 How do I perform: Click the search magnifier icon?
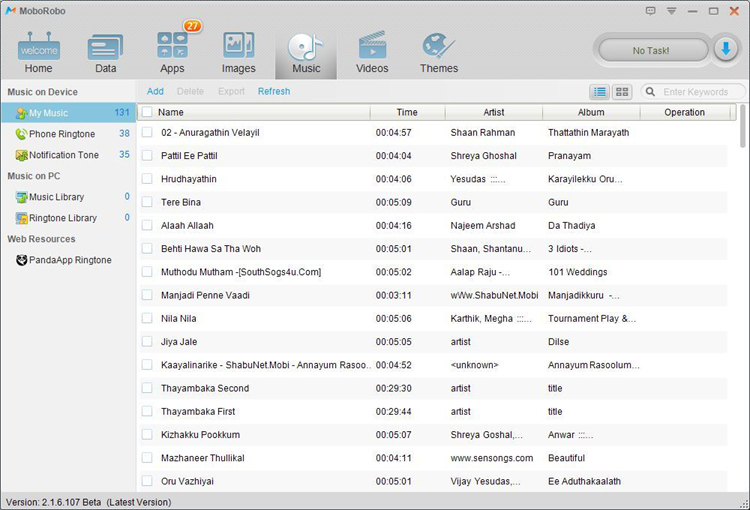[650, 91]
